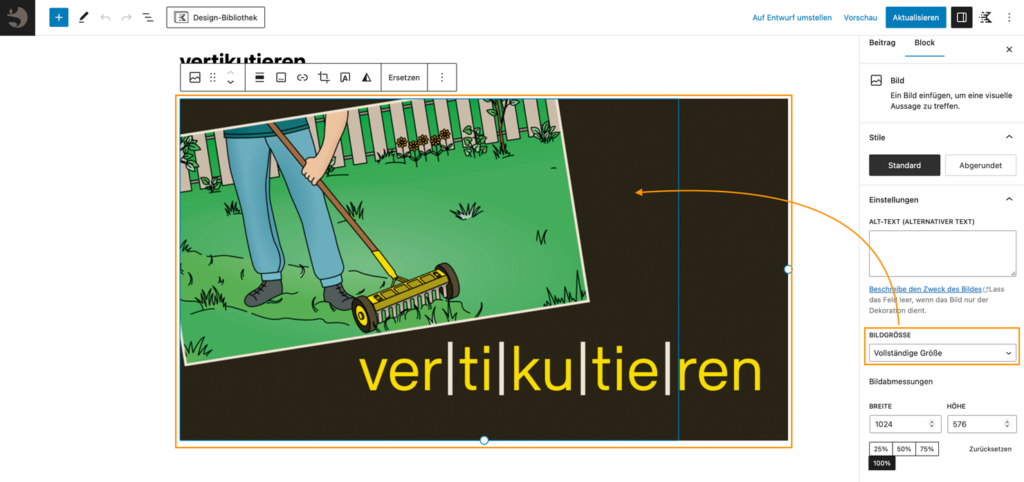This screenshot has width=1024, height=482.
Task: Move block up with the up chevron
Action: tap(231, 72)
